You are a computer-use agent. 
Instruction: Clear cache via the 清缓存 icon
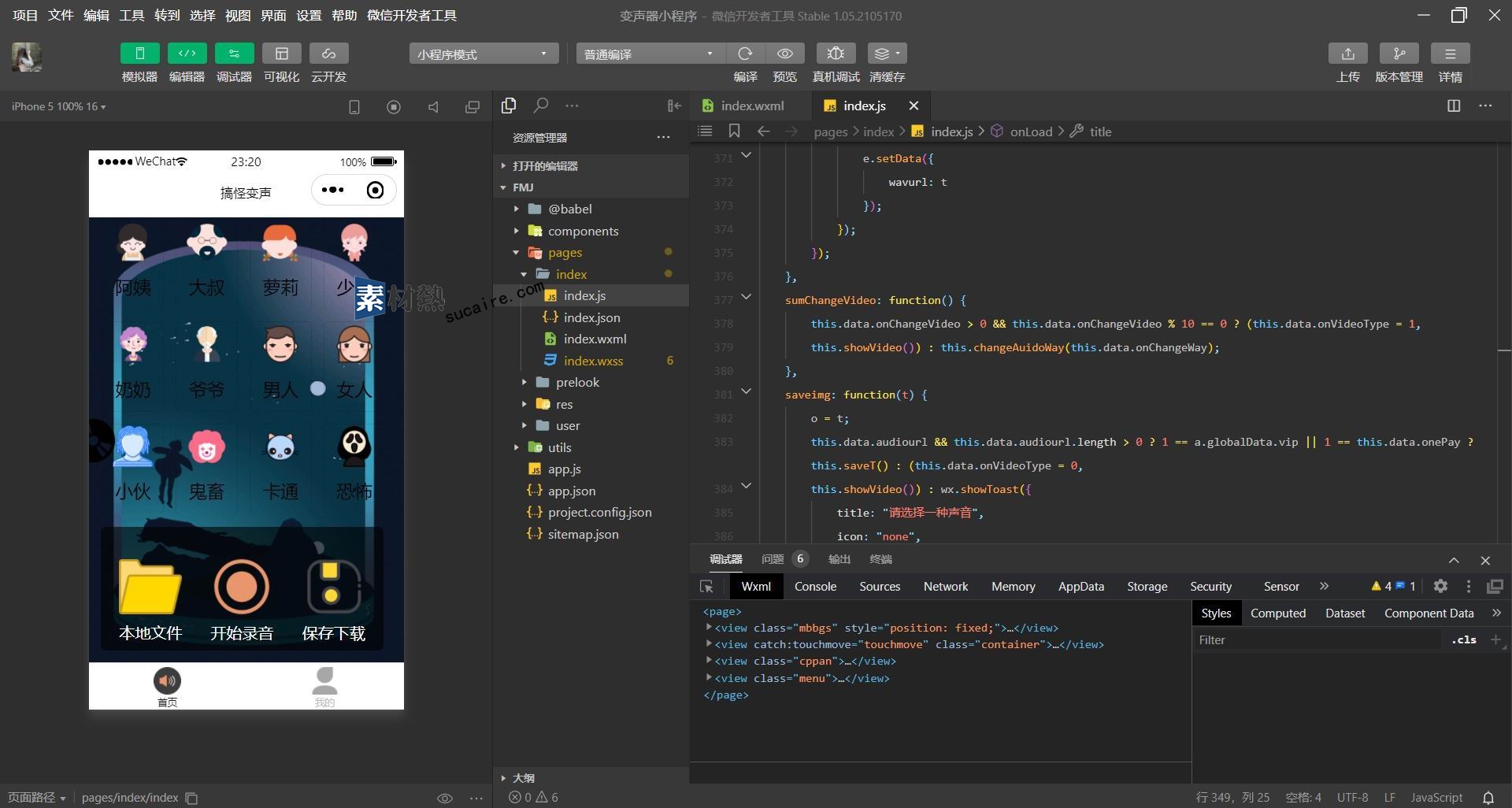point(887,54)
